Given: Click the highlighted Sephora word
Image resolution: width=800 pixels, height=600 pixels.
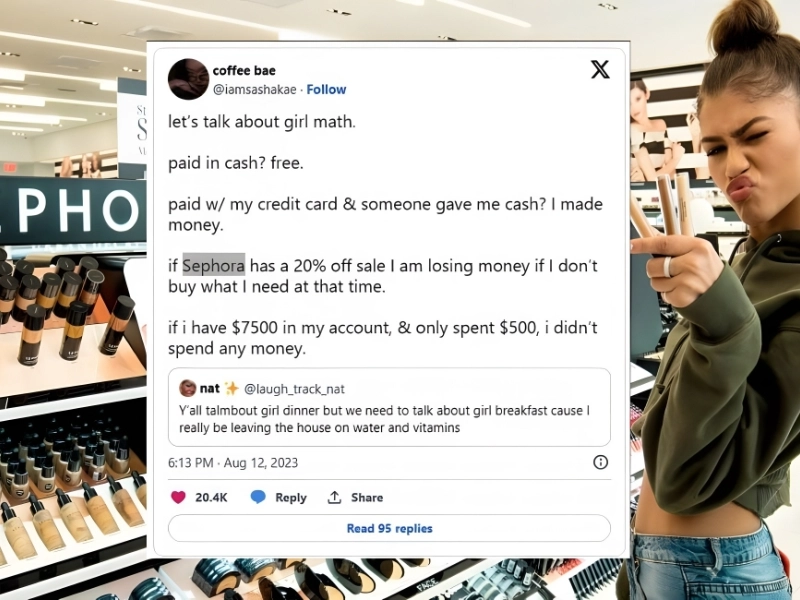Looking at the screenshot, I should click(214, 265).
